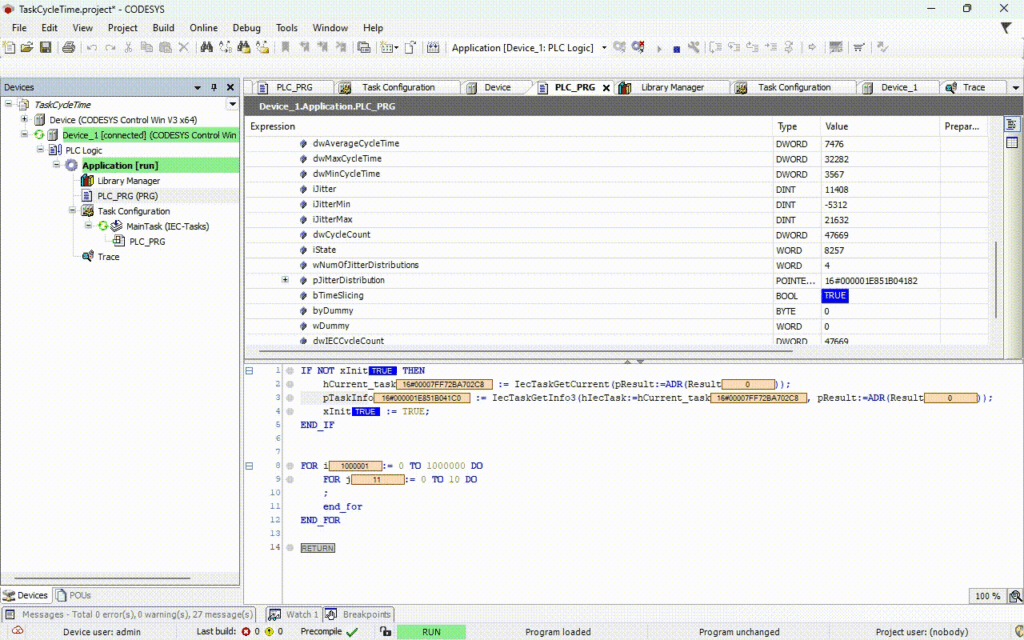Screen dimensions: 1024x640
Task: Open the Find binoculars toolbar icon
Action: (206, 47)
